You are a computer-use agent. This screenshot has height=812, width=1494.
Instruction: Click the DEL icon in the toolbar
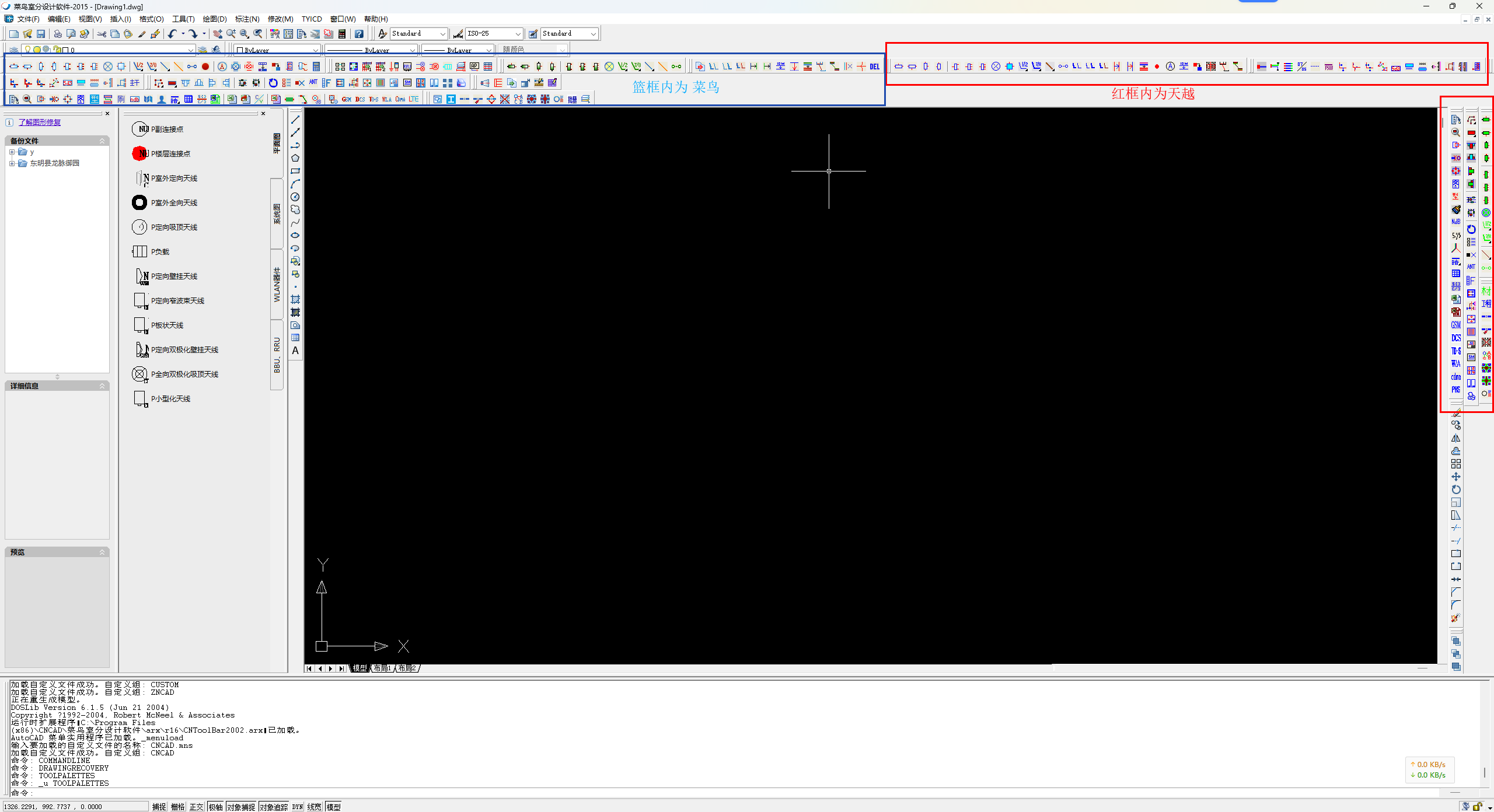coord(874,66)
